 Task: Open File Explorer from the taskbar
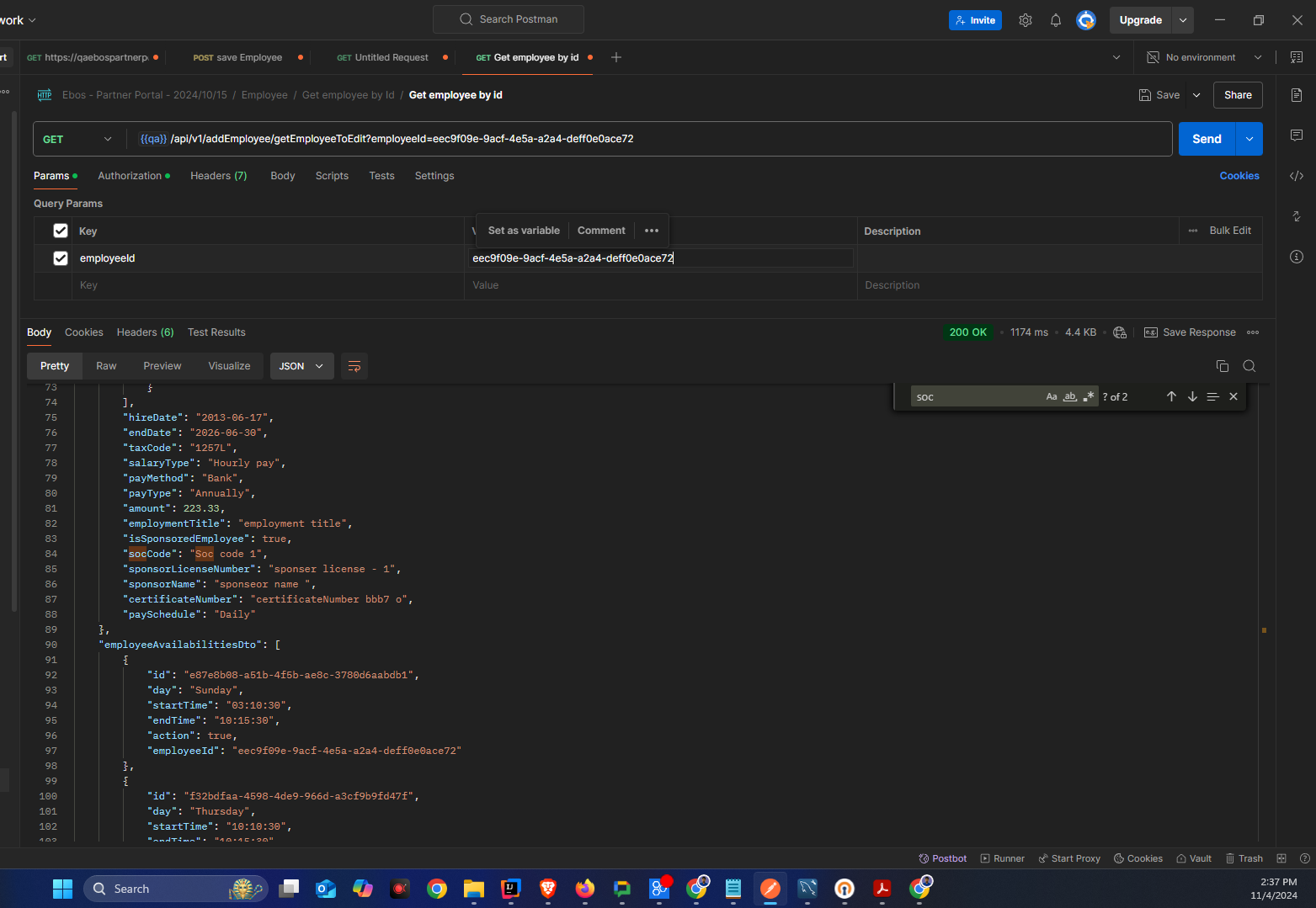[474, 889]
